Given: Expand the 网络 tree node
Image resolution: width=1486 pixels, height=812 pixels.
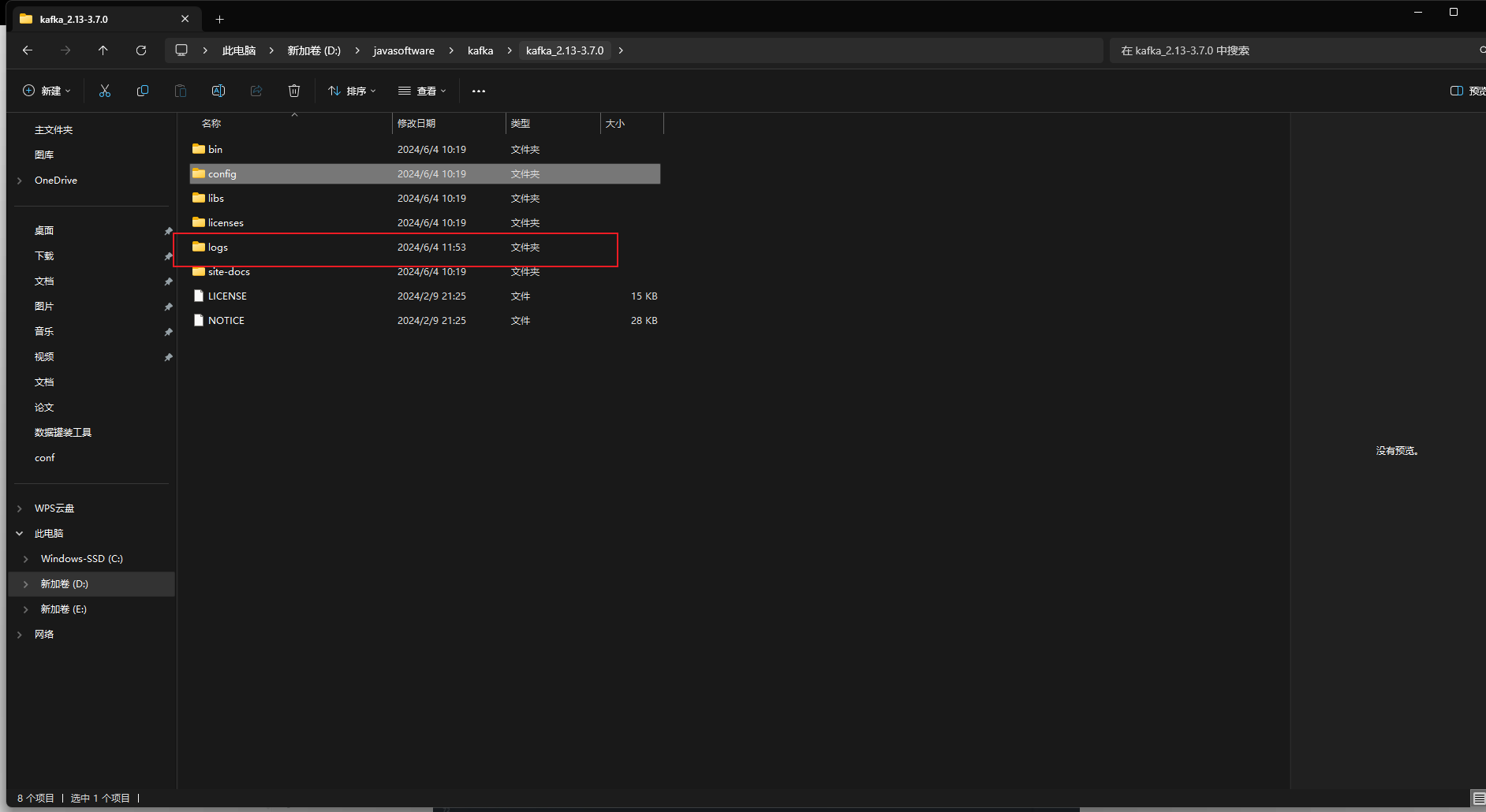Looking at the screenshot, I should [x=20, y=635].
